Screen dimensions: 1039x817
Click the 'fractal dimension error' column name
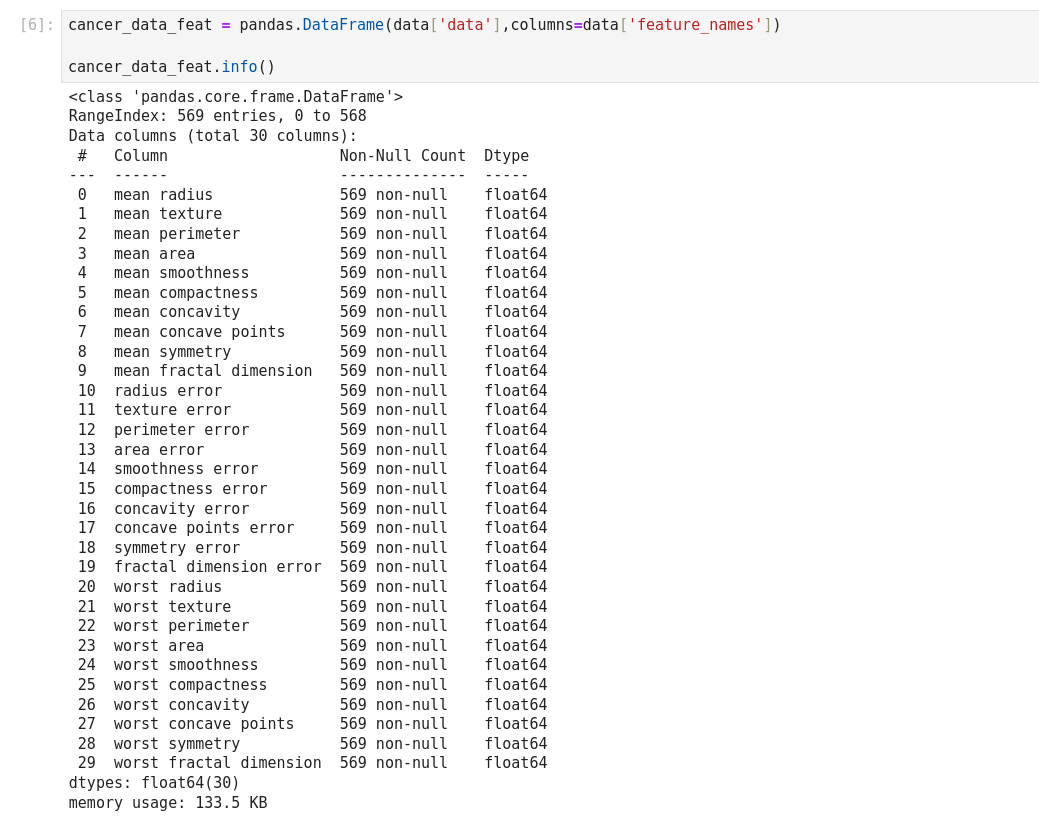[217, 567]
